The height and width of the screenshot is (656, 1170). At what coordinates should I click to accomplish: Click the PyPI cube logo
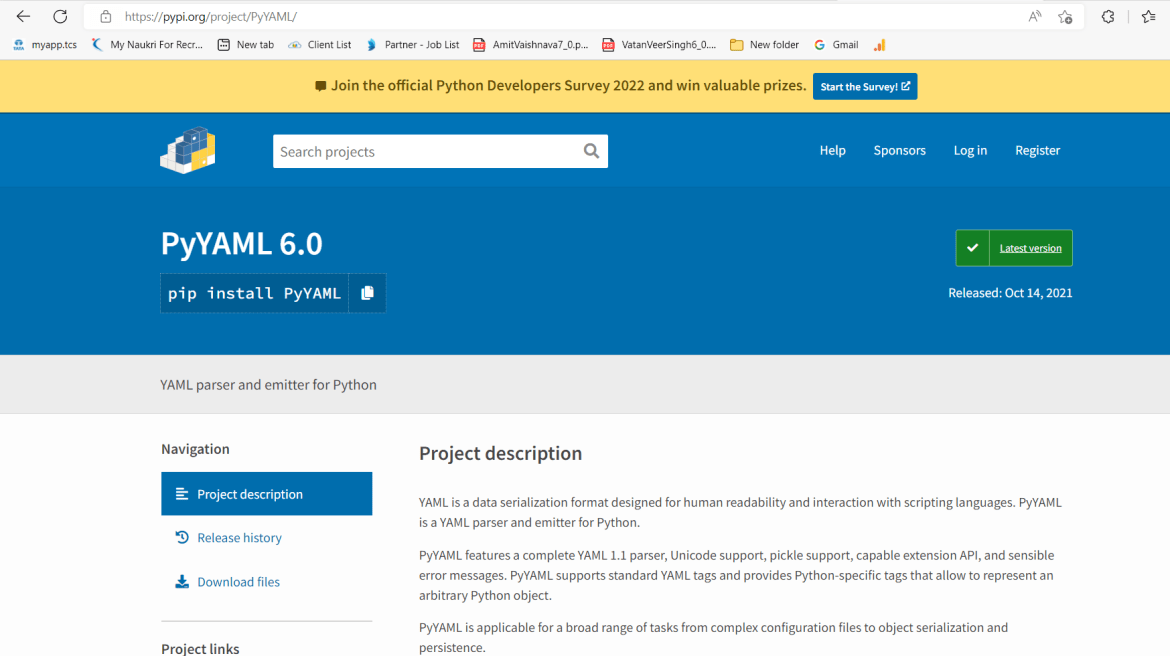tap(188, 150)
